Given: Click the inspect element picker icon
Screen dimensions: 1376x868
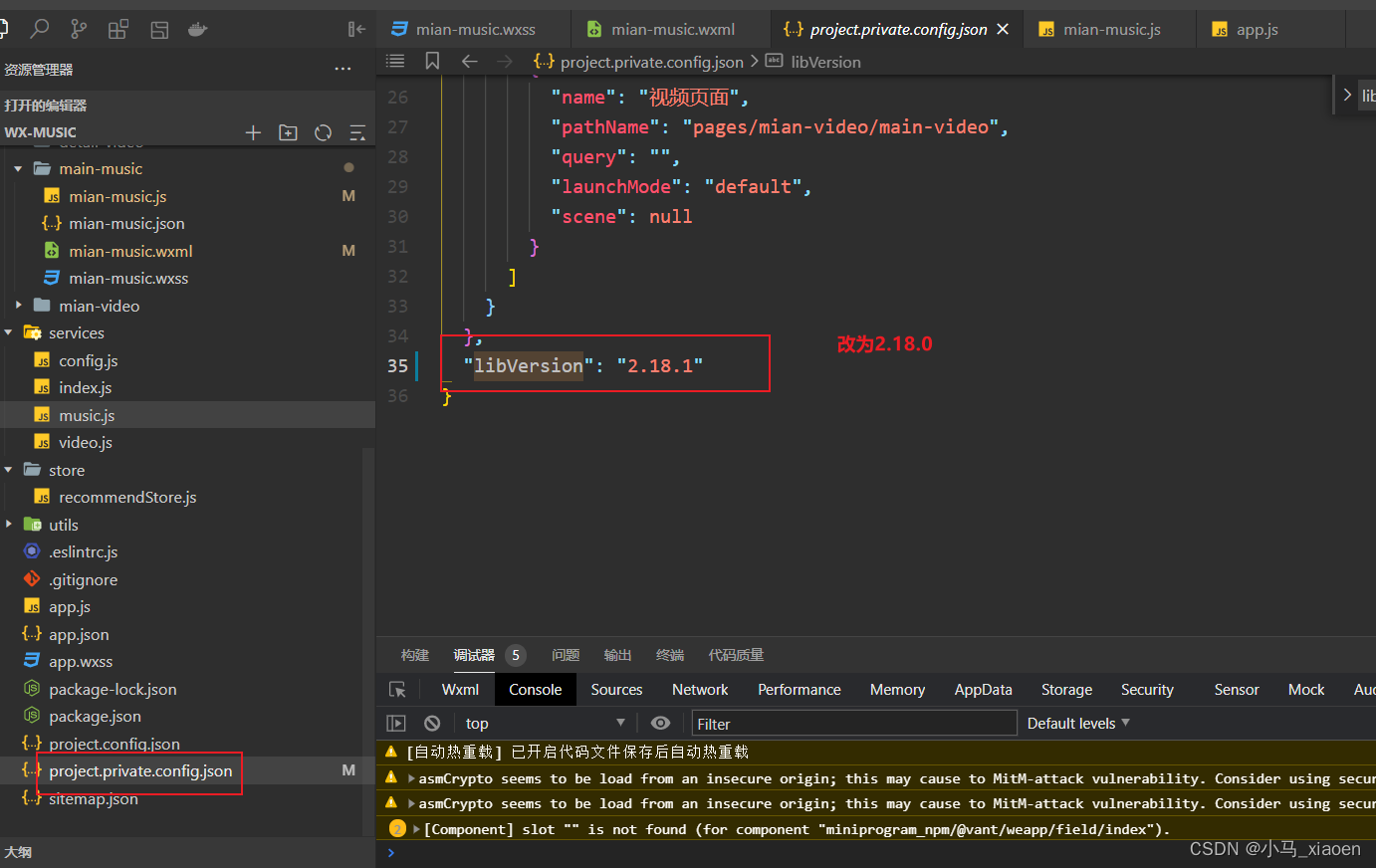Looking at the screenshot, I should (x=397, y=689).
